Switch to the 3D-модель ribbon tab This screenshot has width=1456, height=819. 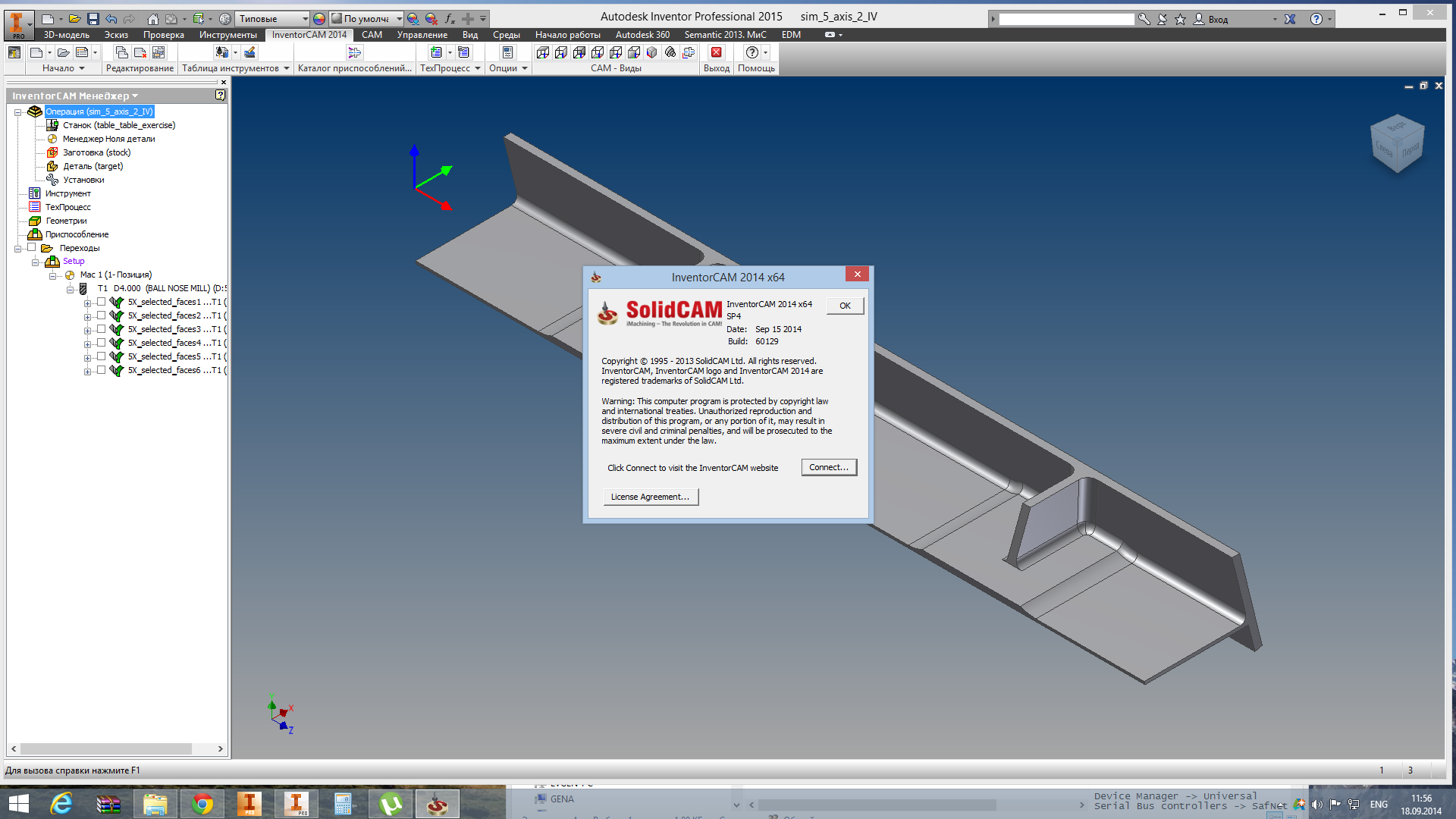click(x=67, y=35)
